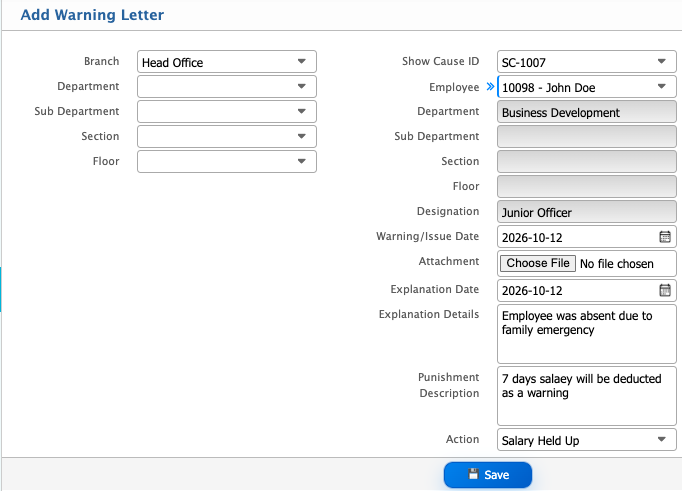Screen dimensions: 682x491
Task: Click the blue double-chevron beside Employee
Action: pos(490,87)
